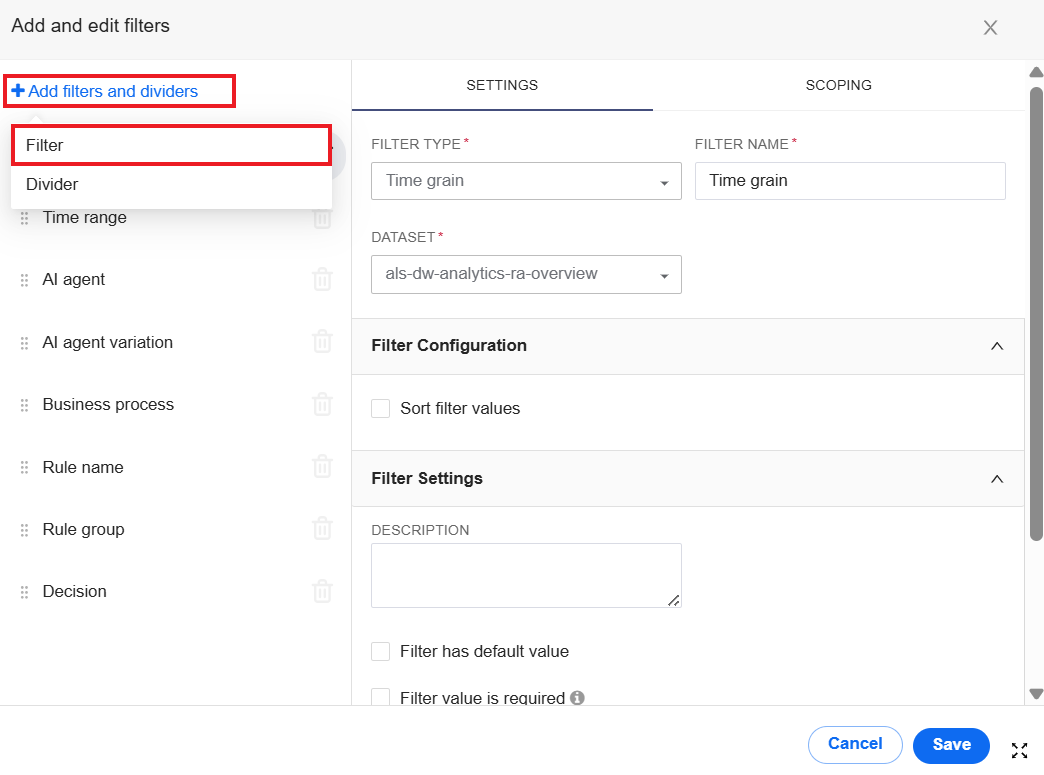
Task: Toggle fullscreen dialog expand icon
Action: [x=1019, y=750]
